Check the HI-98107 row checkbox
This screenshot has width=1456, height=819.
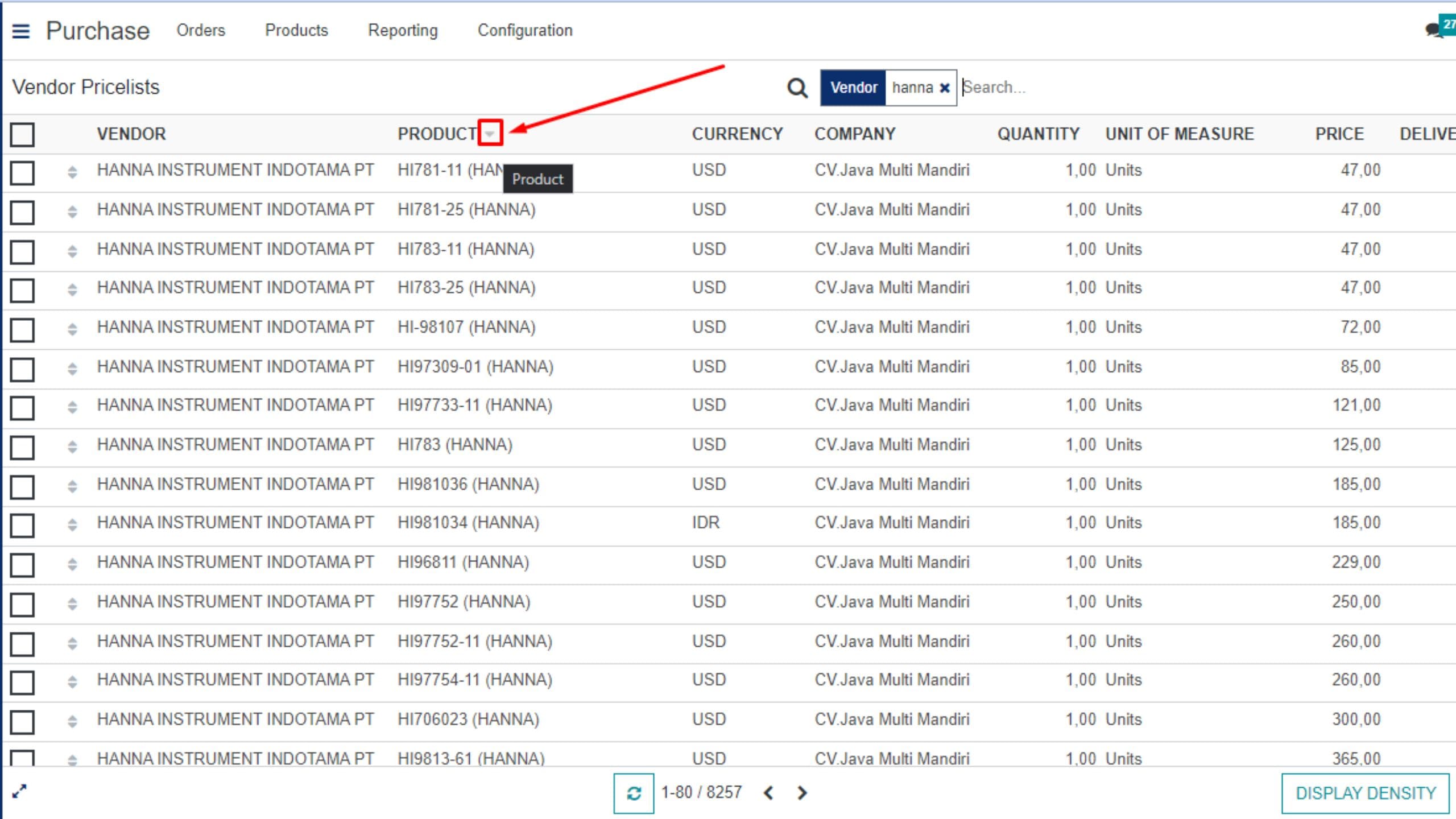22,330
